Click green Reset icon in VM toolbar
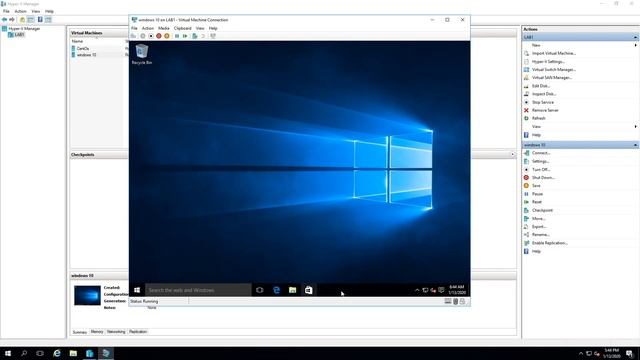Screen dimensions: 640x360 185,36
